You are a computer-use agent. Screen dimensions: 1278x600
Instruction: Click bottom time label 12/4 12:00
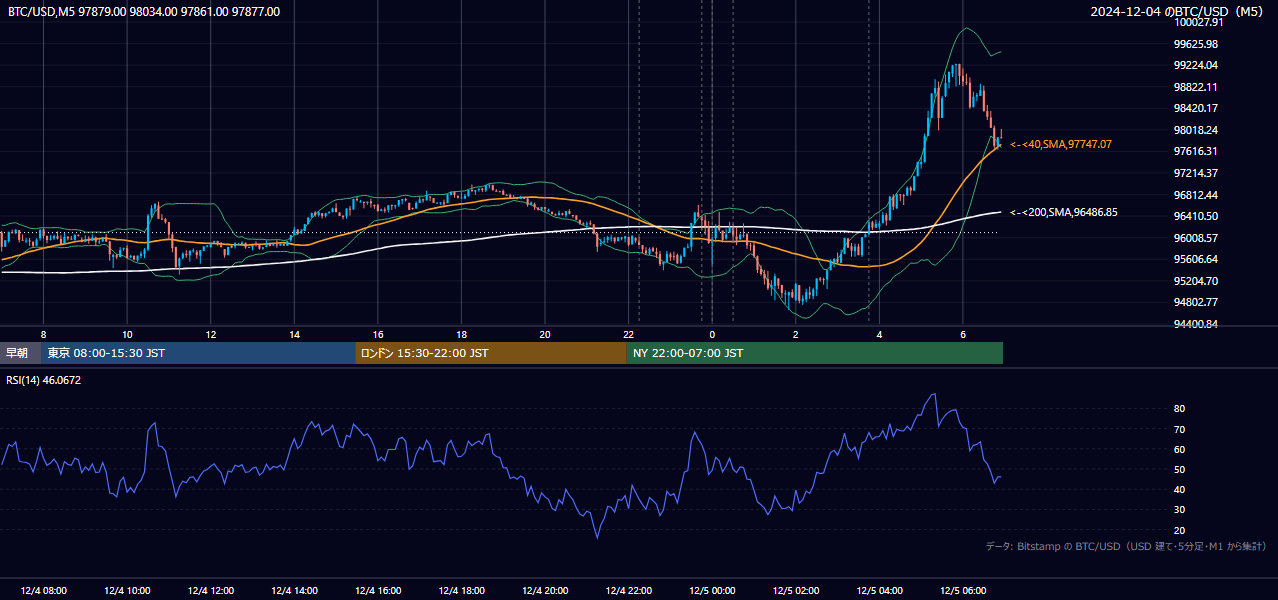[211, 591]
